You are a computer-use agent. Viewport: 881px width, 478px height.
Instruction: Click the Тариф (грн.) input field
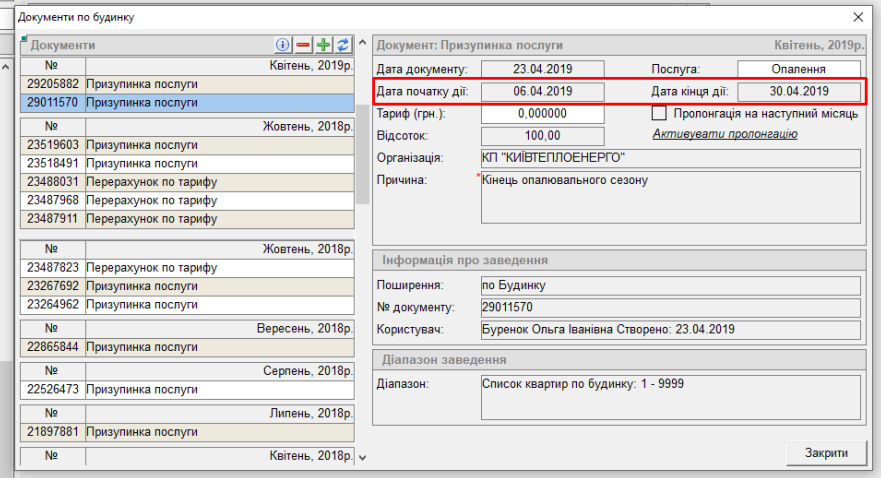[543, 114]
